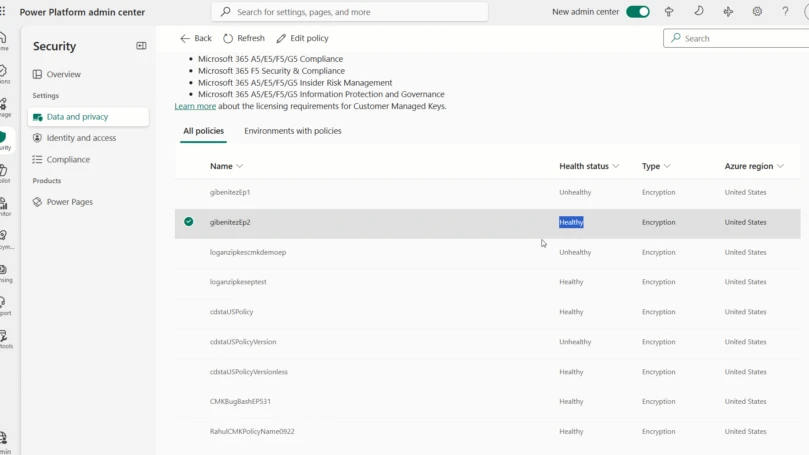This screenshot has width=809, height=455.
Task: Select the gibenitezEp2 policy name
Action: (x=230, y=222)
